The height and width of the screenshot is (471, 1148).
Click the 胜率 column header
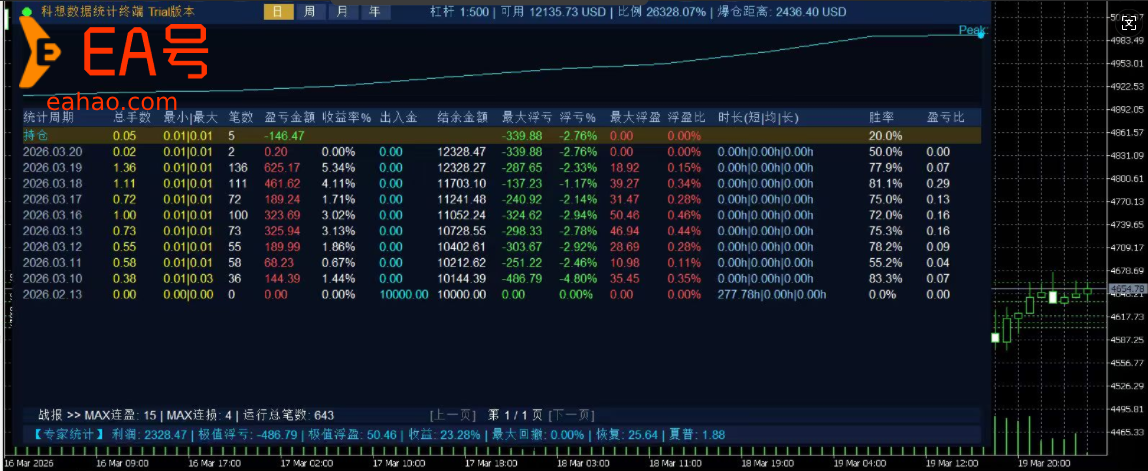pos(881,117)
